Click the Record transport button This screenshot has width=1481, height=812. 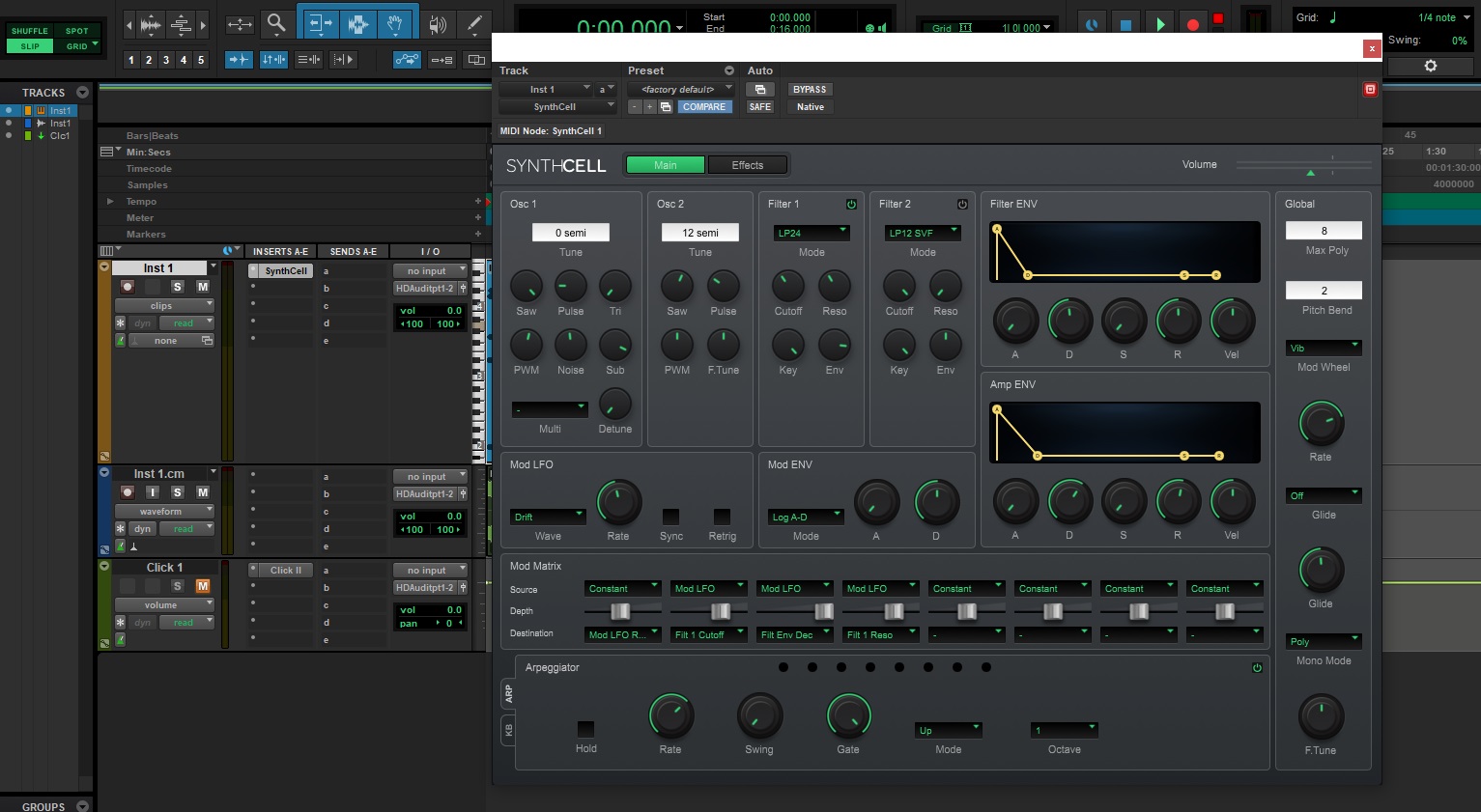point(1193,24)
